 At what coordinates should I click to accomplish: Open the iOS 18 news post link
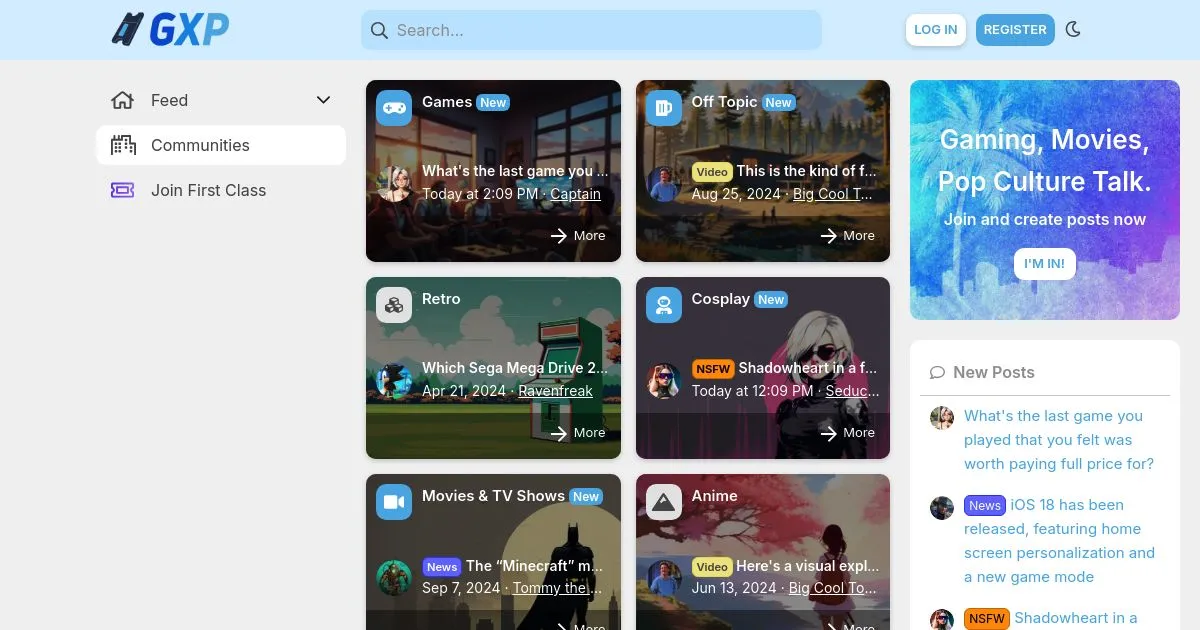point(1060,541)
